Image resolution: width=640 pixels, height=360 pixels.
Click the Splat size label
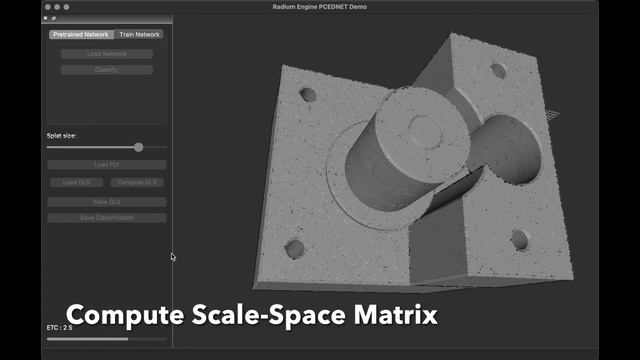(x=61, y=136)
